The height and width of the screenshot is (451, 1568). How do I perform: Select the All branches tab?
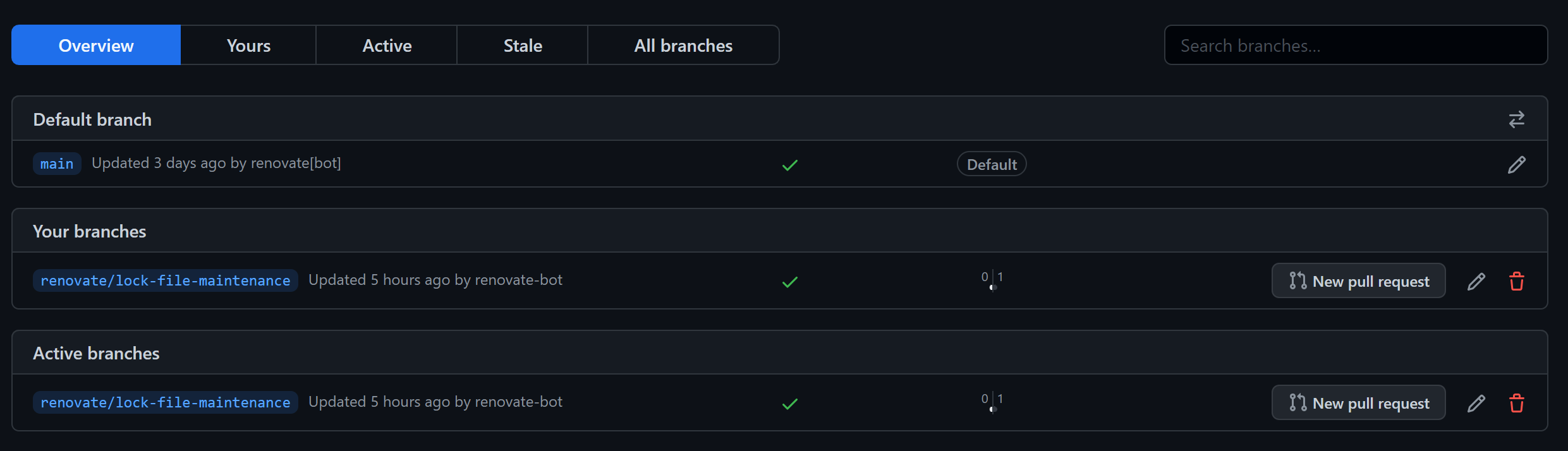(683, 45)
